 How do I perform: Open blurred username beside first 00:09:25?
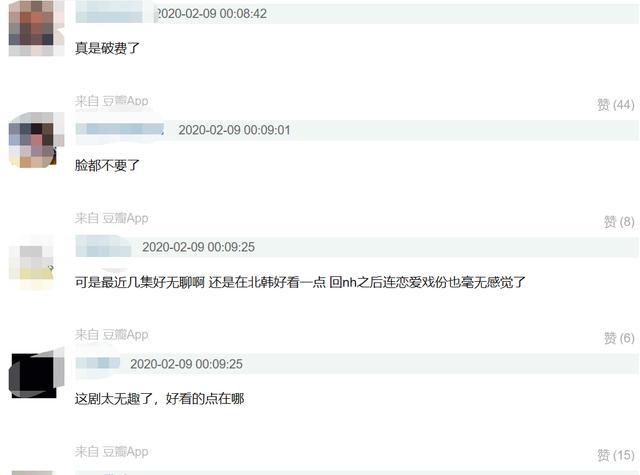(103, 247)
